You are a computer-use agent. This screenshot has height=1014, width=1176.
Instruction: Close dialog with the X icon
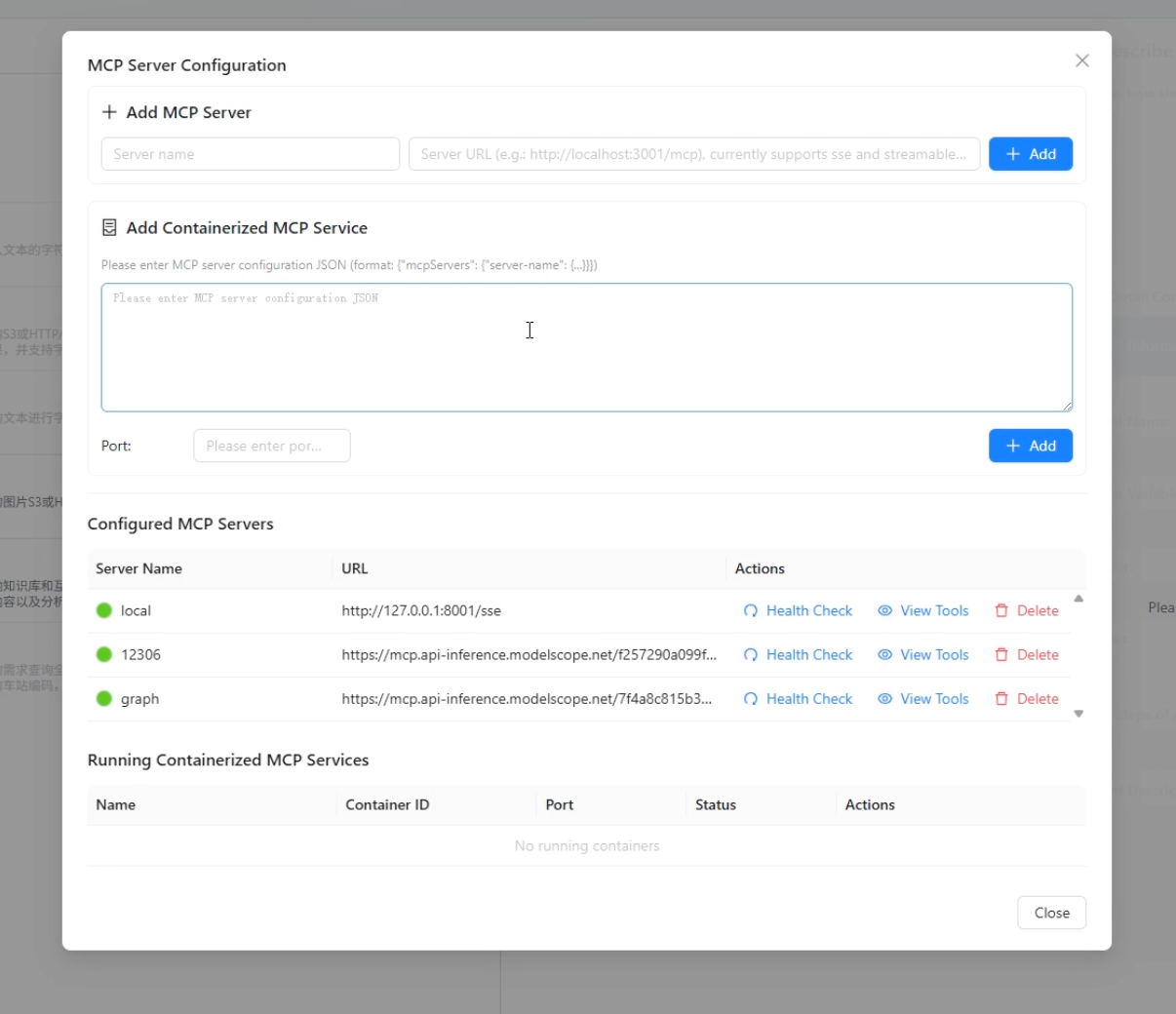1081,60
